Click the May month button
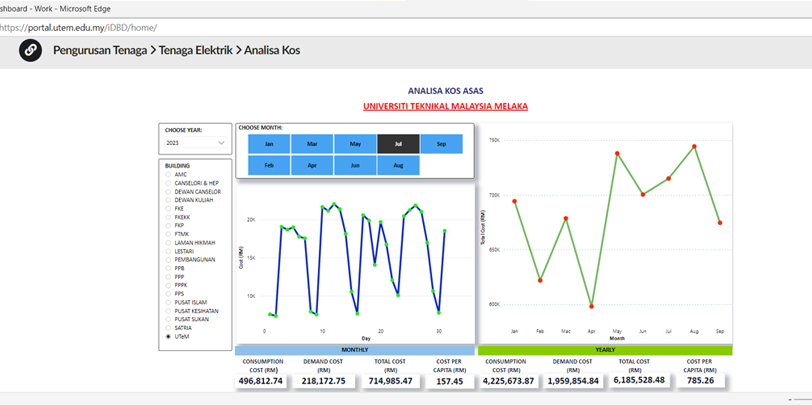 pos(355,144)
